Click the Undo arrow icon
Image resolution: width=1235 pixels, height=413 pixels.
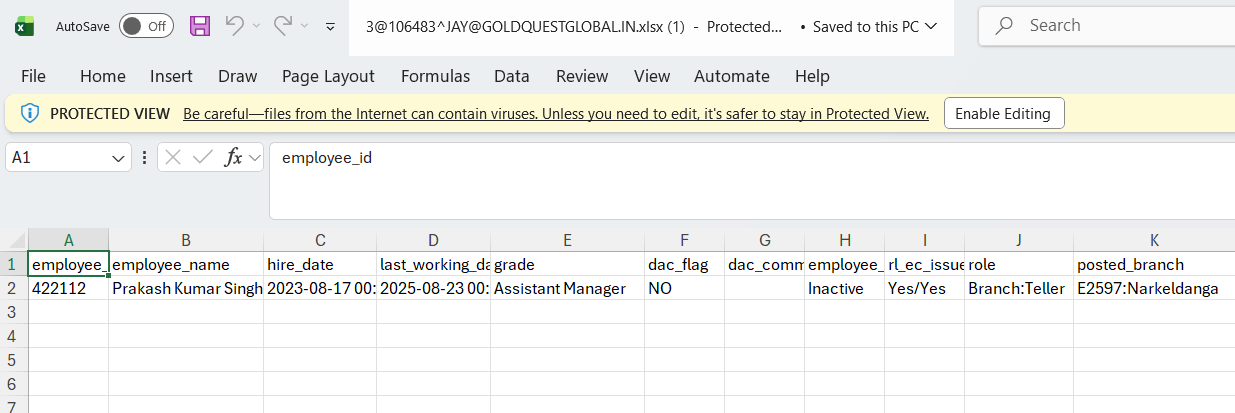[x=234, y=26]
